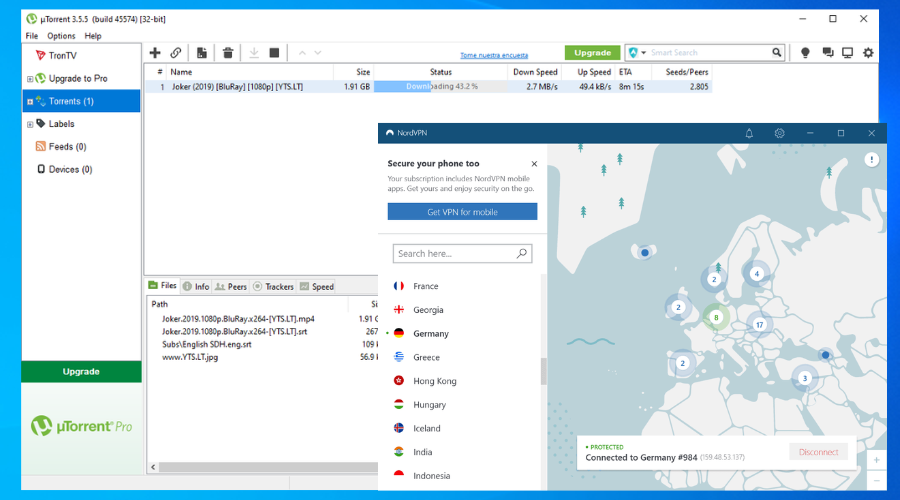Click the NordVPN map info exclamation icon
Viewport: 900px width, 500px height.
[x=871, y=160]
